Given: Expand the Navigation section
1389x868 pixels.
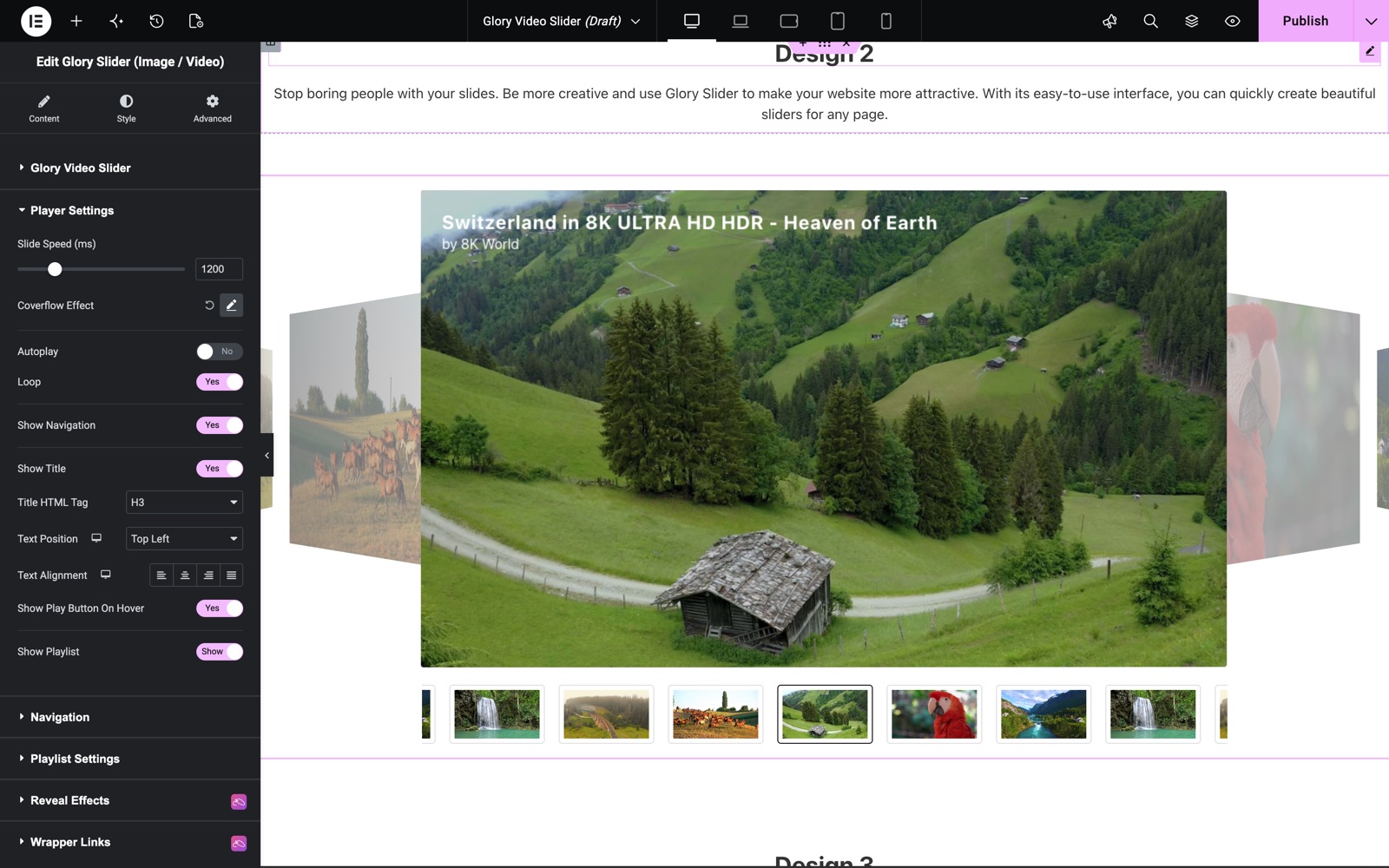Looking at the screenshot, I should point(130,717).
